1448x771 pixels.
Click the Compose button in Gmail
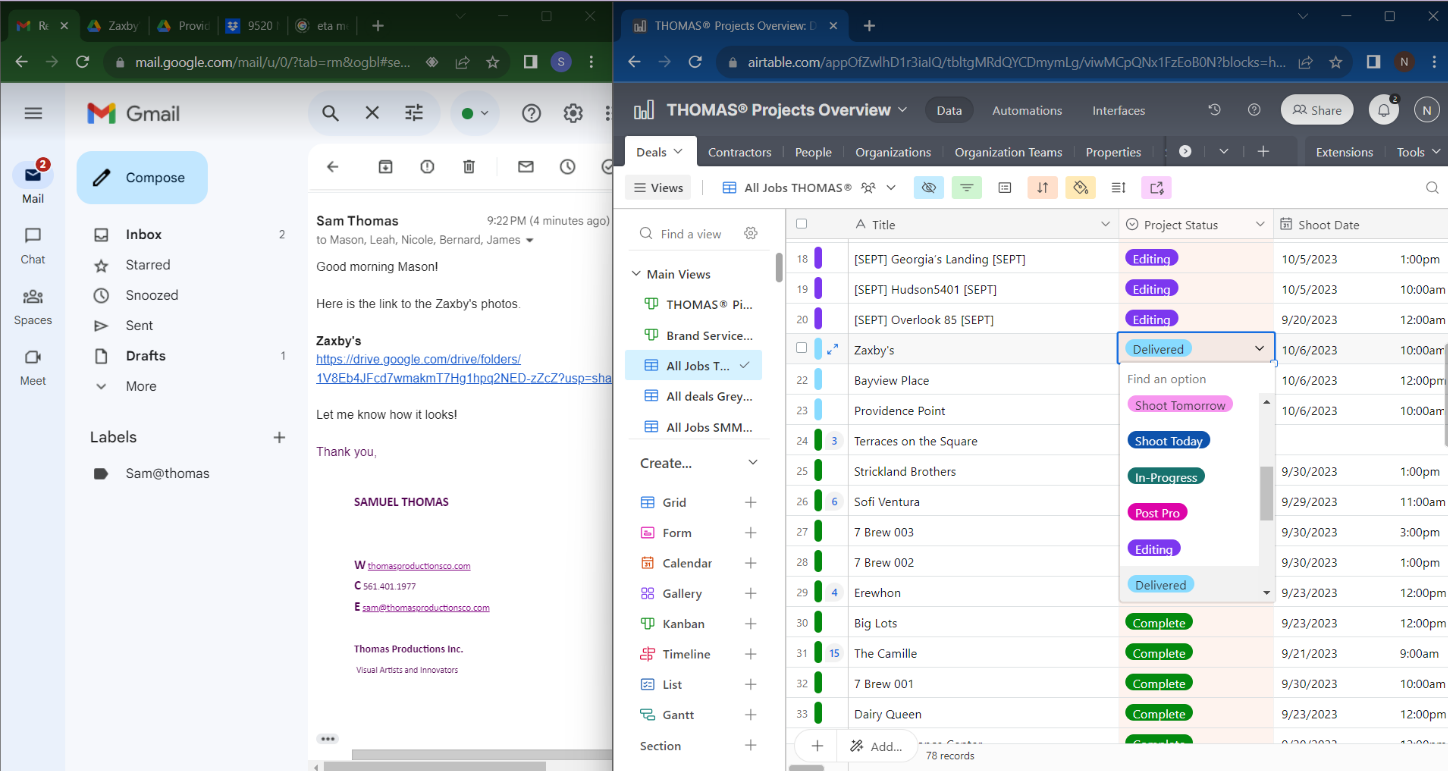(x=141, y=178)
